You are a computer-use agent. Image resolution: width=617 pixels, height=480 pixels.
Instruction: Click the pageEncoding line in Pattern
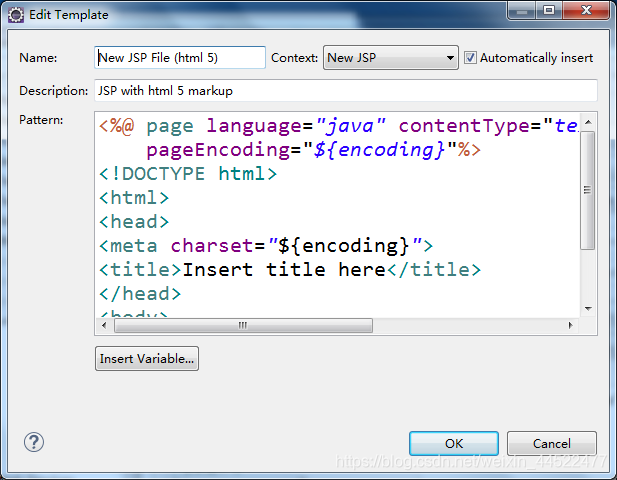tap(313, 150)
